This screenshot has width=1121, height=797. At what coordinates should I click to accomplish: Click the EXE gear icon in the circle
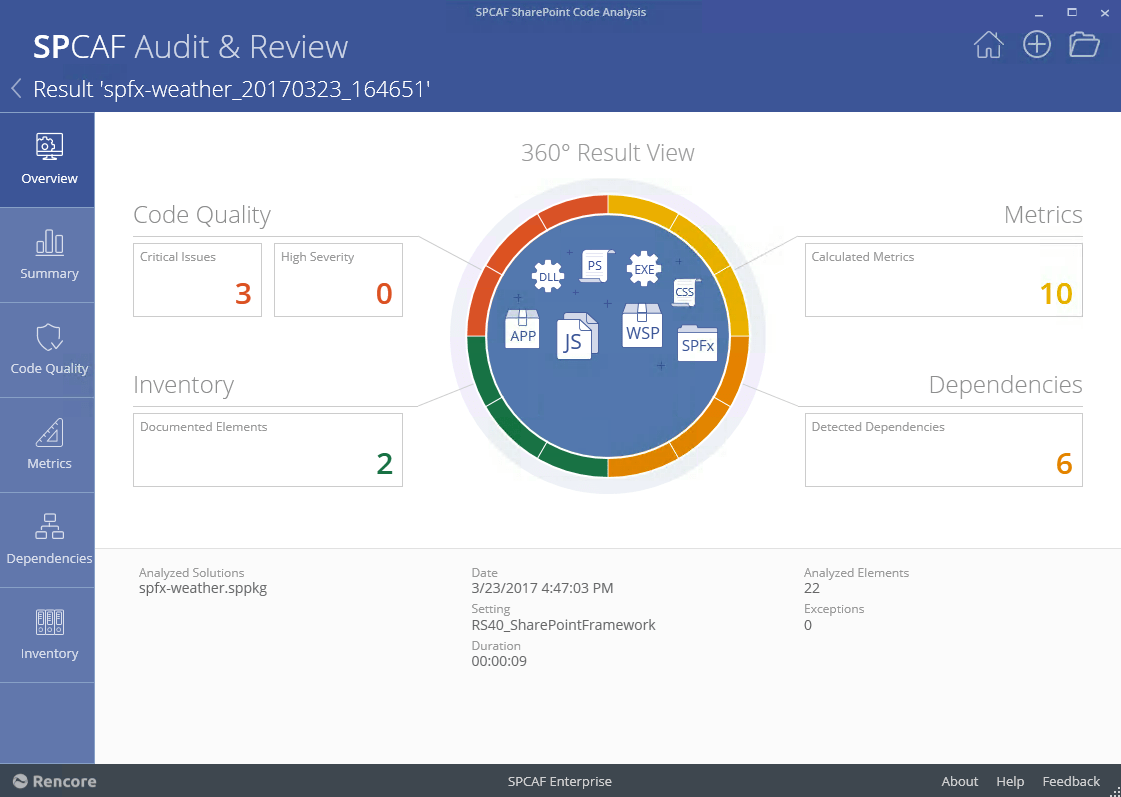643,269
